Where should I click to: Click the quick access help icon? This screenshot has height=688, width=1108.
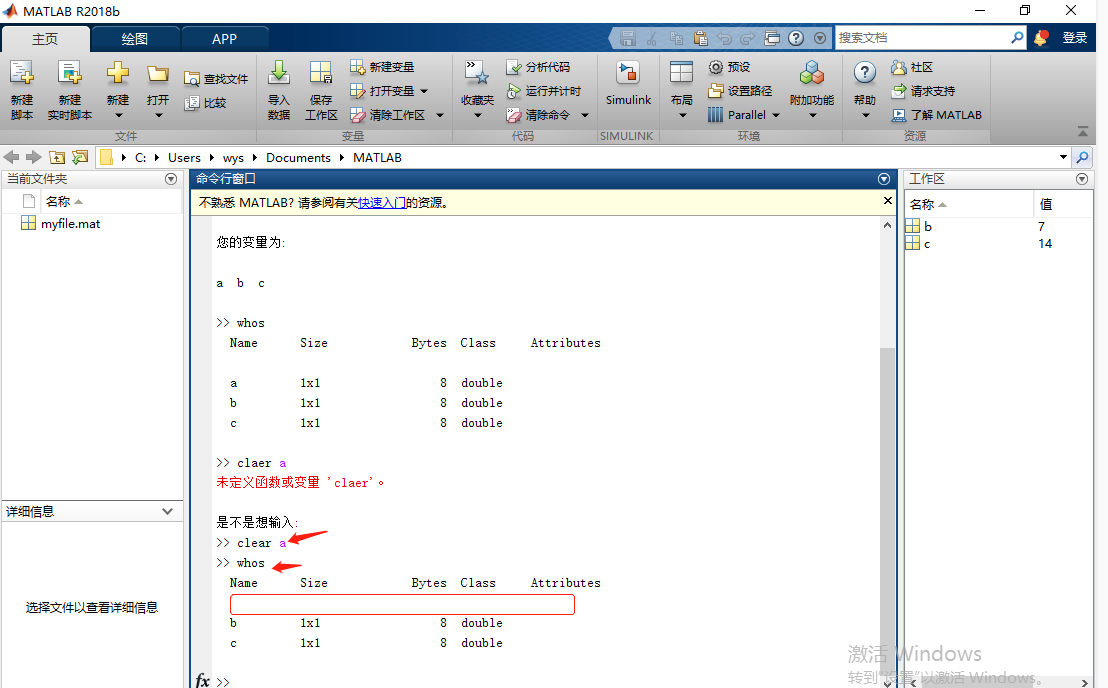(796, 38)
